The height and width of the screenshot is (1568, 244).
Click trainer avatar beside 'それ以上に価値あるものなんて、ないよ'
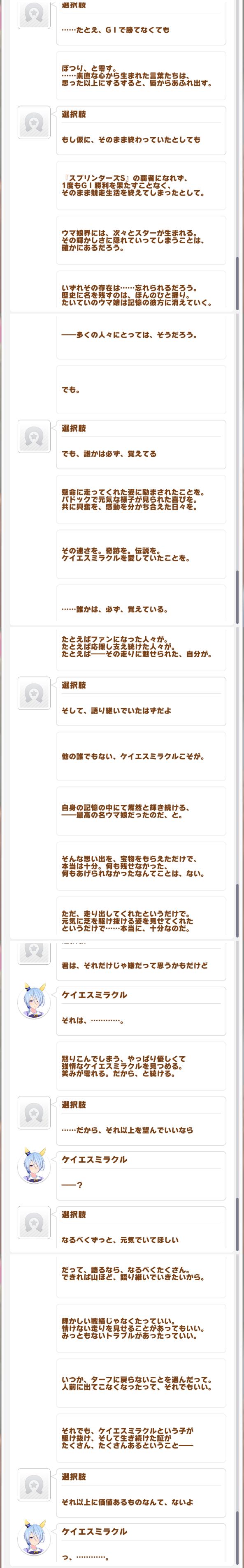[34, 1485]
